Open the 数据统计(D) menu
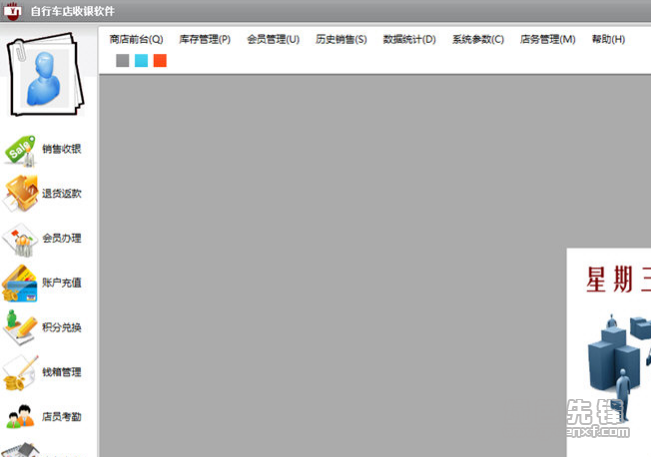 [409, 40]
